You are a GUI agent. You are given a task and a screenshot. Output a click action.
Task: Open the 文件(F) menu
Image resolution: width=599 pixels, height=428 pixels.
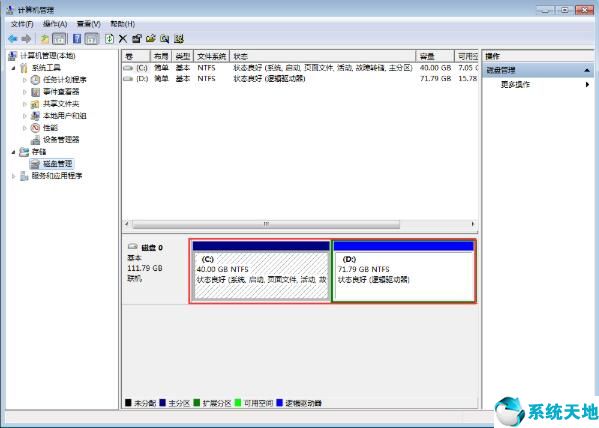(x=22, y=24)
